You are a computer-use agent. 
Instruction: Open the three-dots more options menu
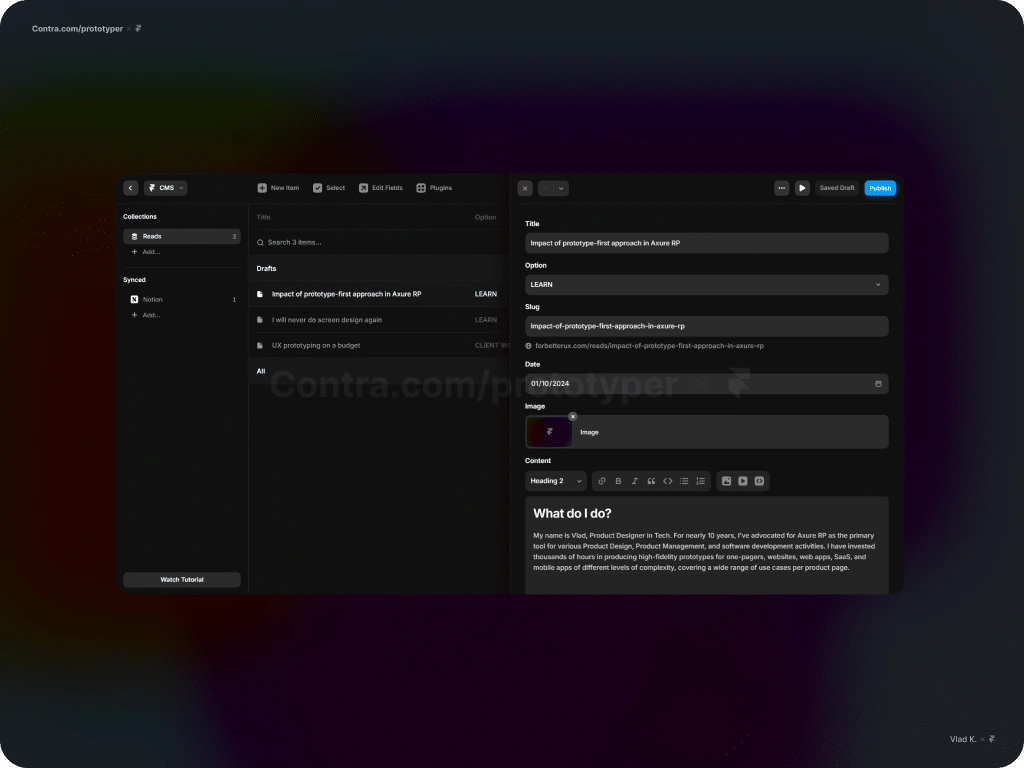pyautogui.click(x=781, y=188)
